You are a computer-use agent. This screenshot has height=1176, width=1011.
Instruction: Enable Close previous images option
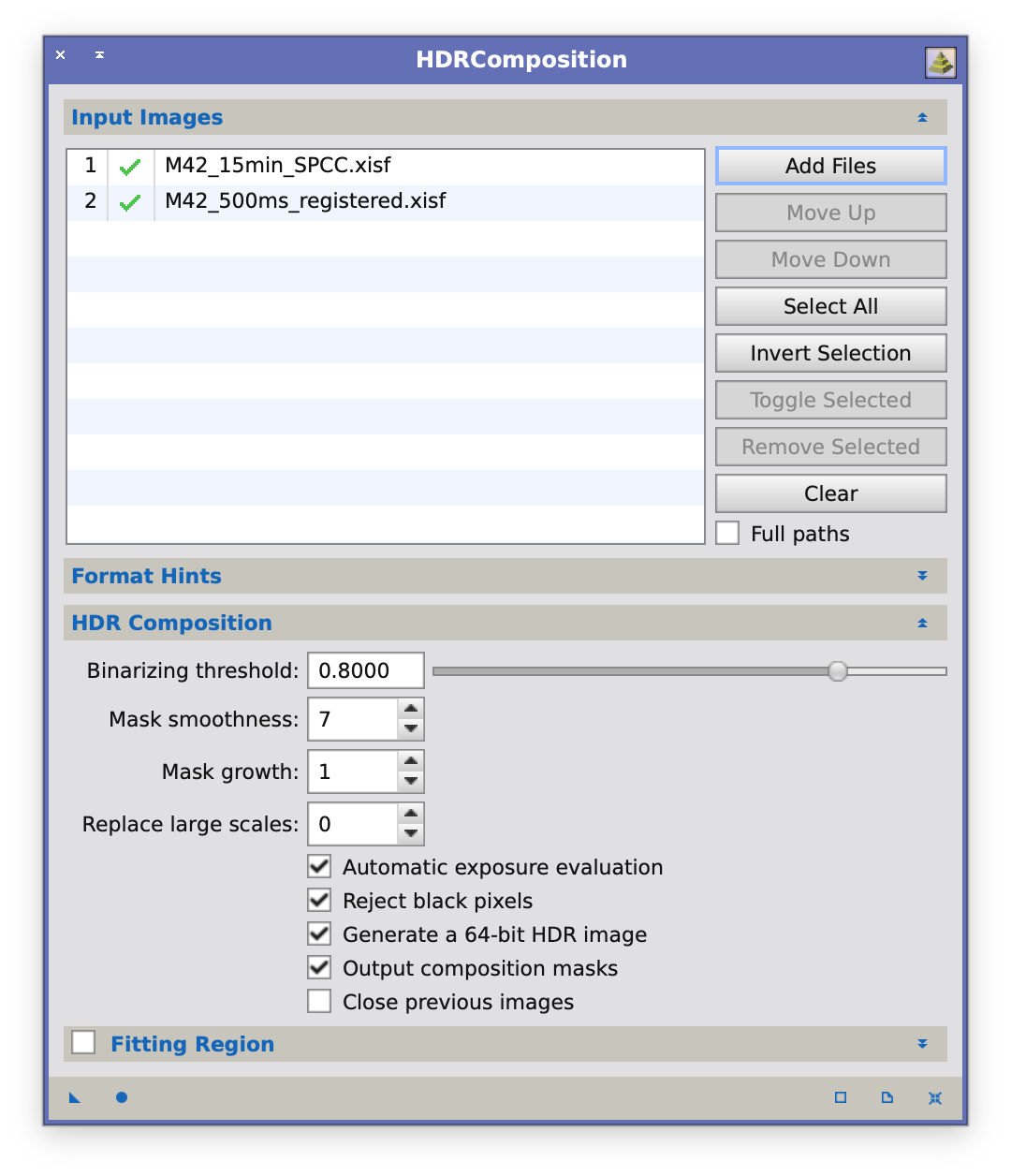[319, 1001]
